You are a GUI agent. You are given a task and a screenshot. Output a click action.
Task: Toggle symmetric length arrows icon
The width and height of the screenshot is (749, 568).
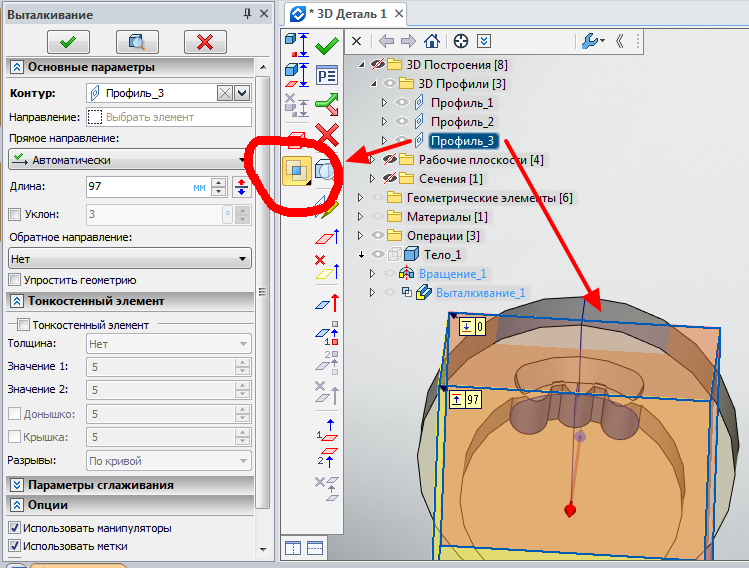coord(241,187)
